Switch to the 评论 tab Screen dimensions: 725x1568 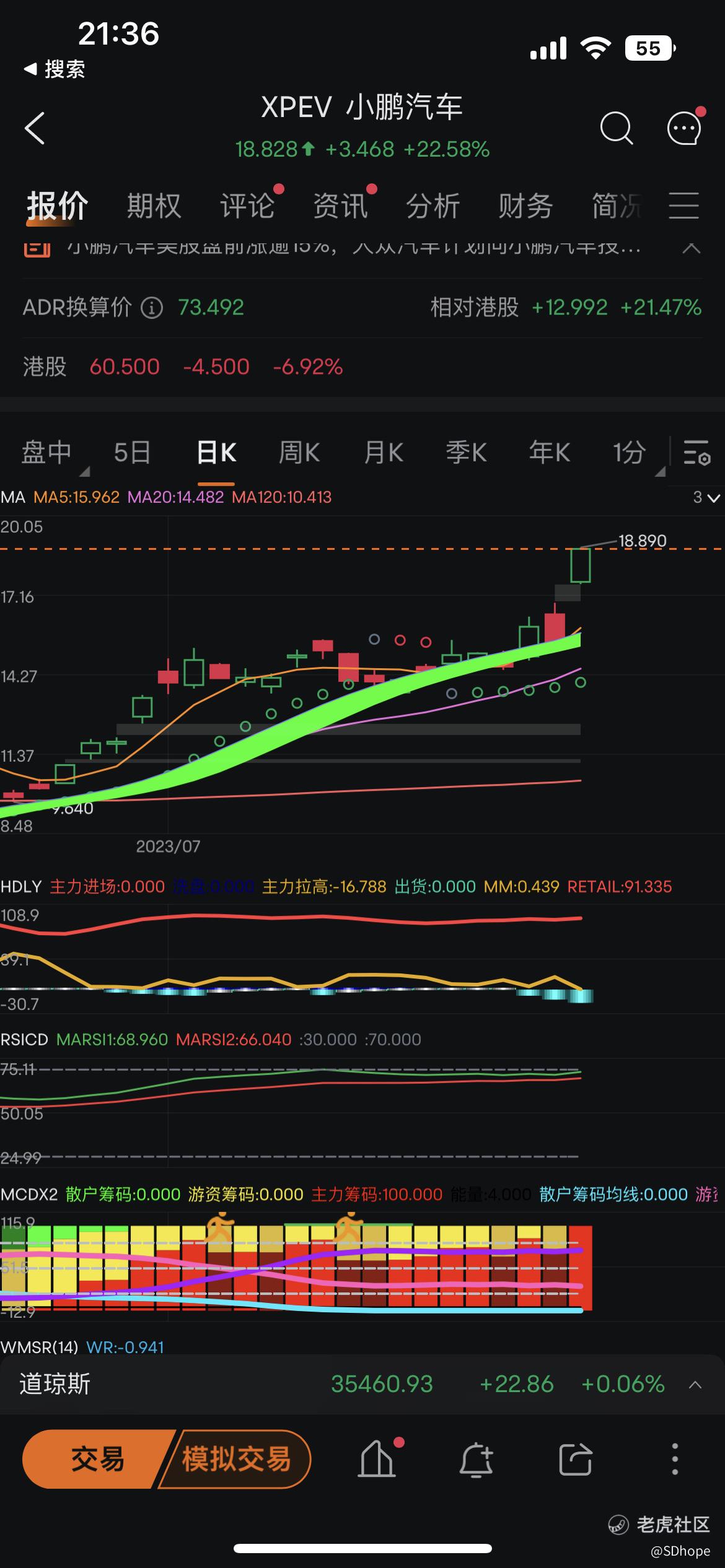pos(247,206)
